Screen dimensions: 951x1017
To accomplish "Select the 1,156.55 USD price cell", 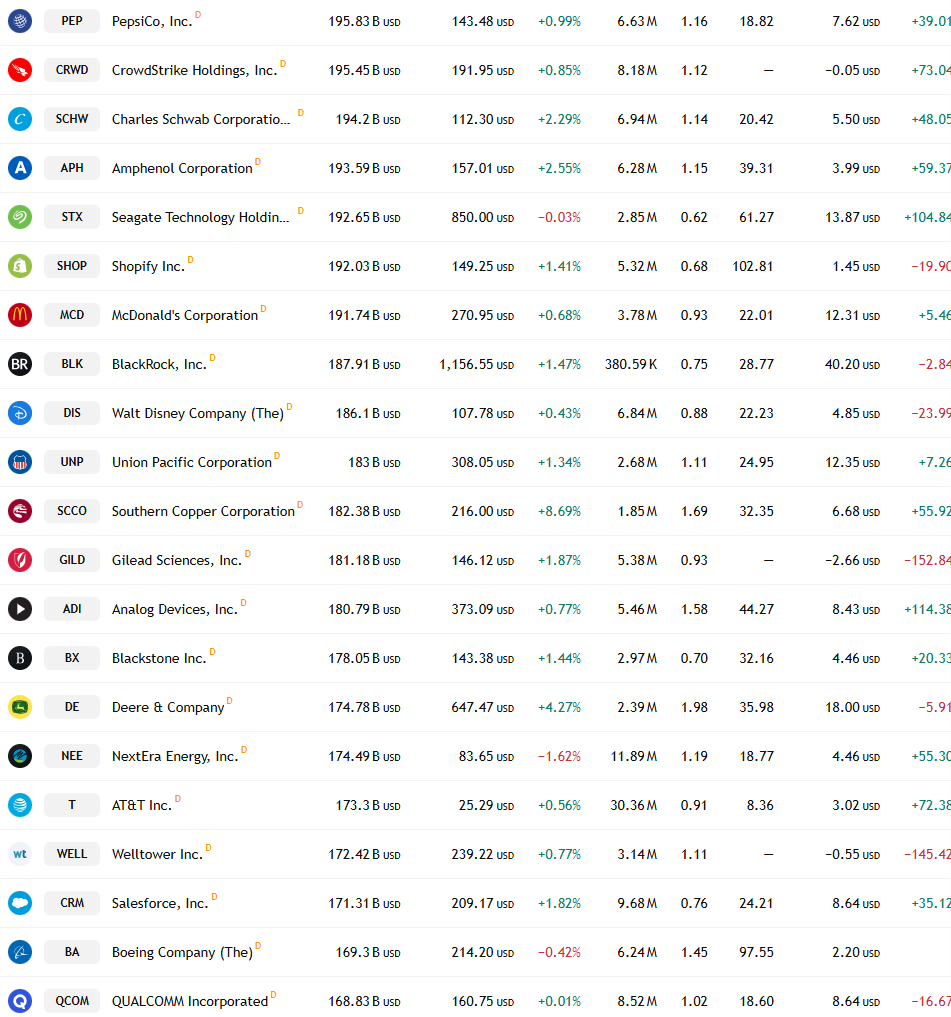I will pos(477,365).
